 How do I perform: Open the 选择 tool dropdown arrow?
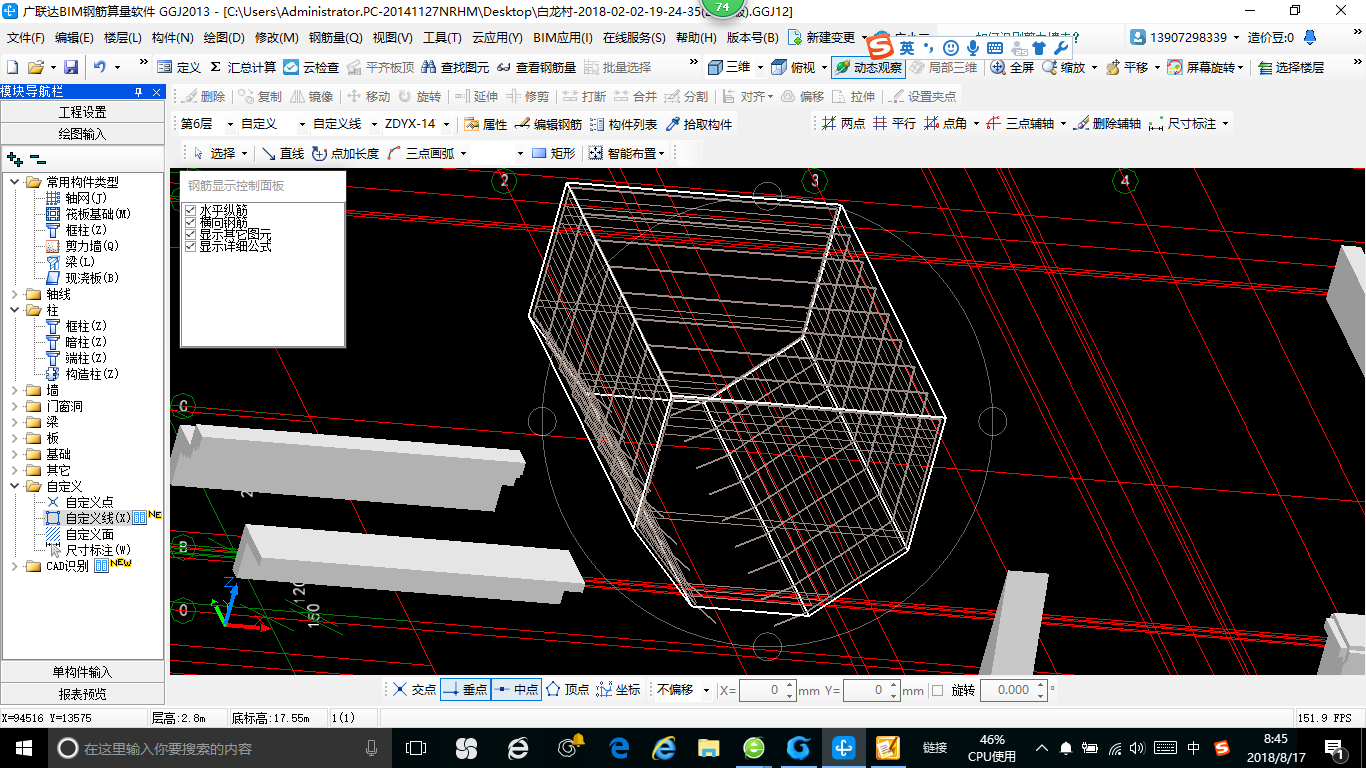click(x=245, y=154)
